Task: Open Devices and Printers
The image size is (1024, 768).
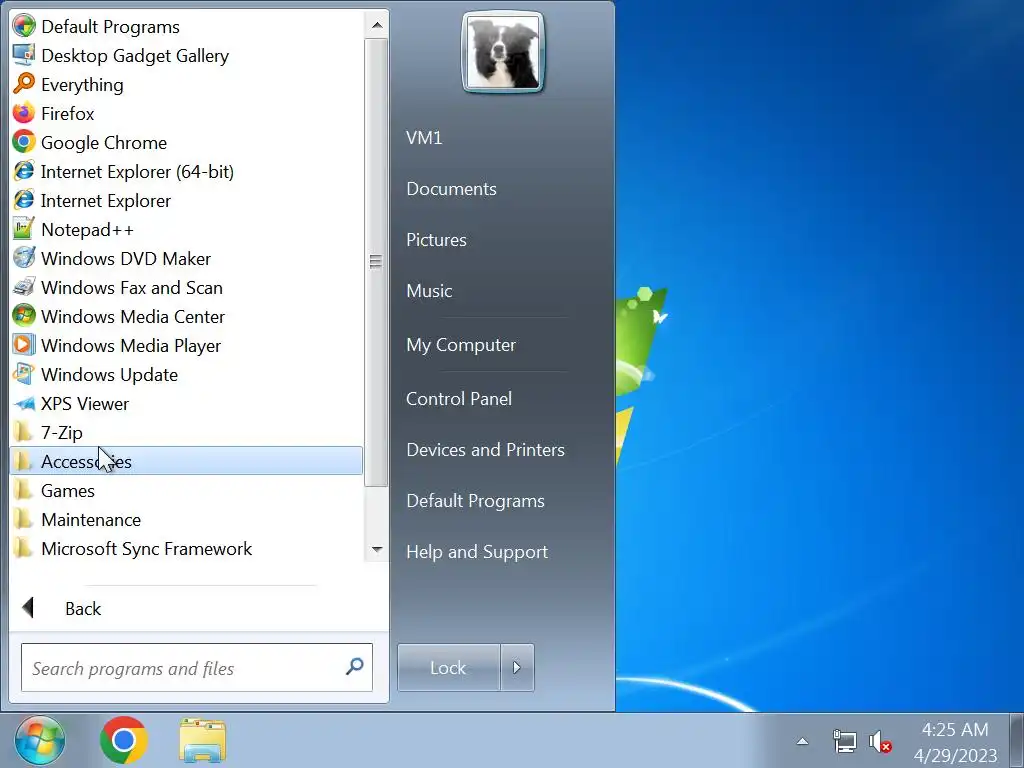Action: tap(485, 449)
